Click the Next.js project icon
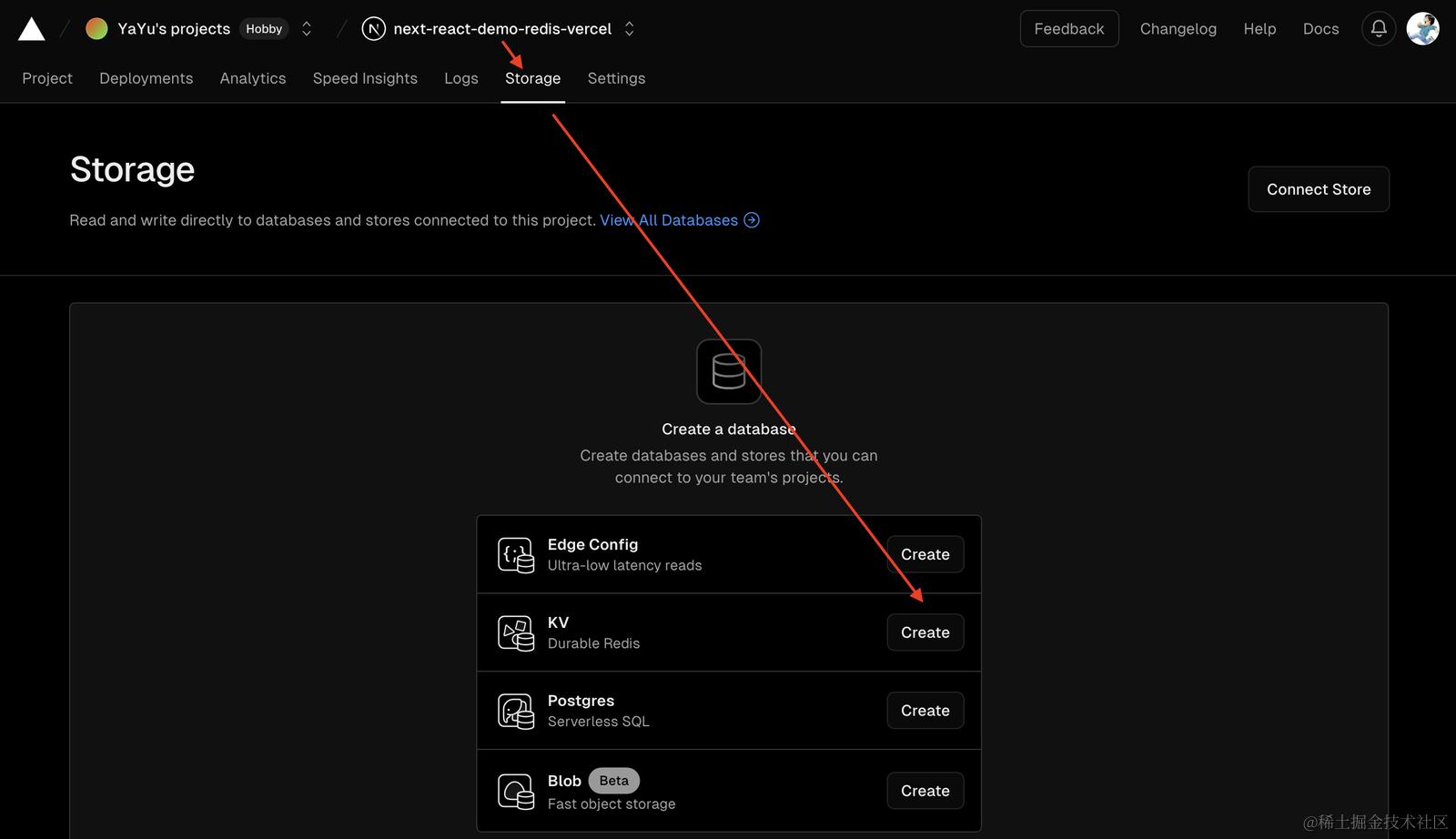This screenshot has height=839, width=1456. click(373, 29)
